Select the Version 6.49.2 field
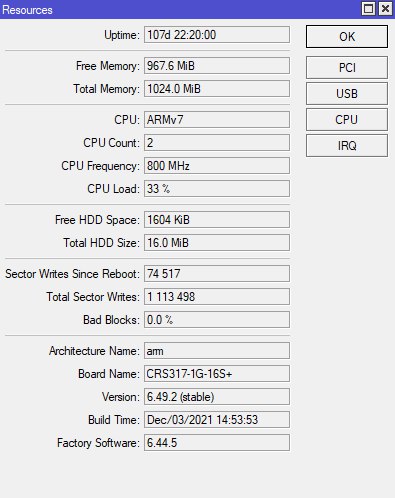Screen dimensions: 395x498 click(x=217, y=397)
